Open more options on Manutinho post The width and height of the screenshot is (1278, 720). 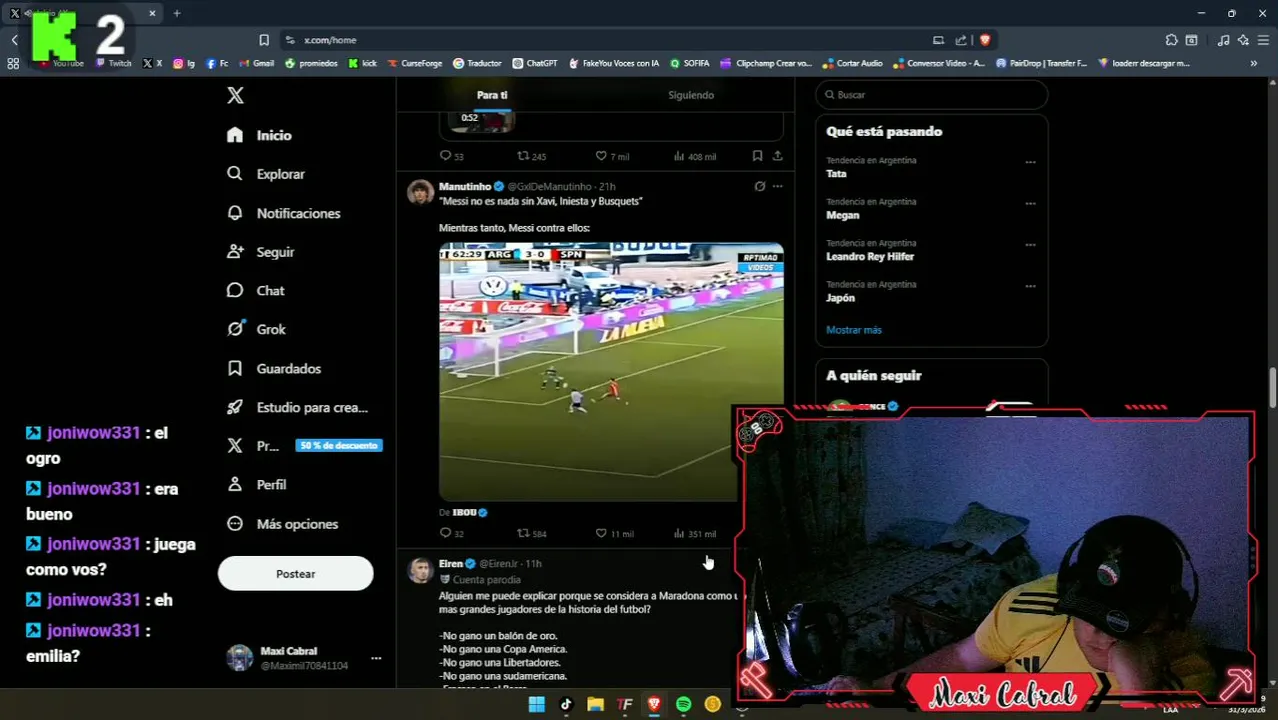point(777,186)
